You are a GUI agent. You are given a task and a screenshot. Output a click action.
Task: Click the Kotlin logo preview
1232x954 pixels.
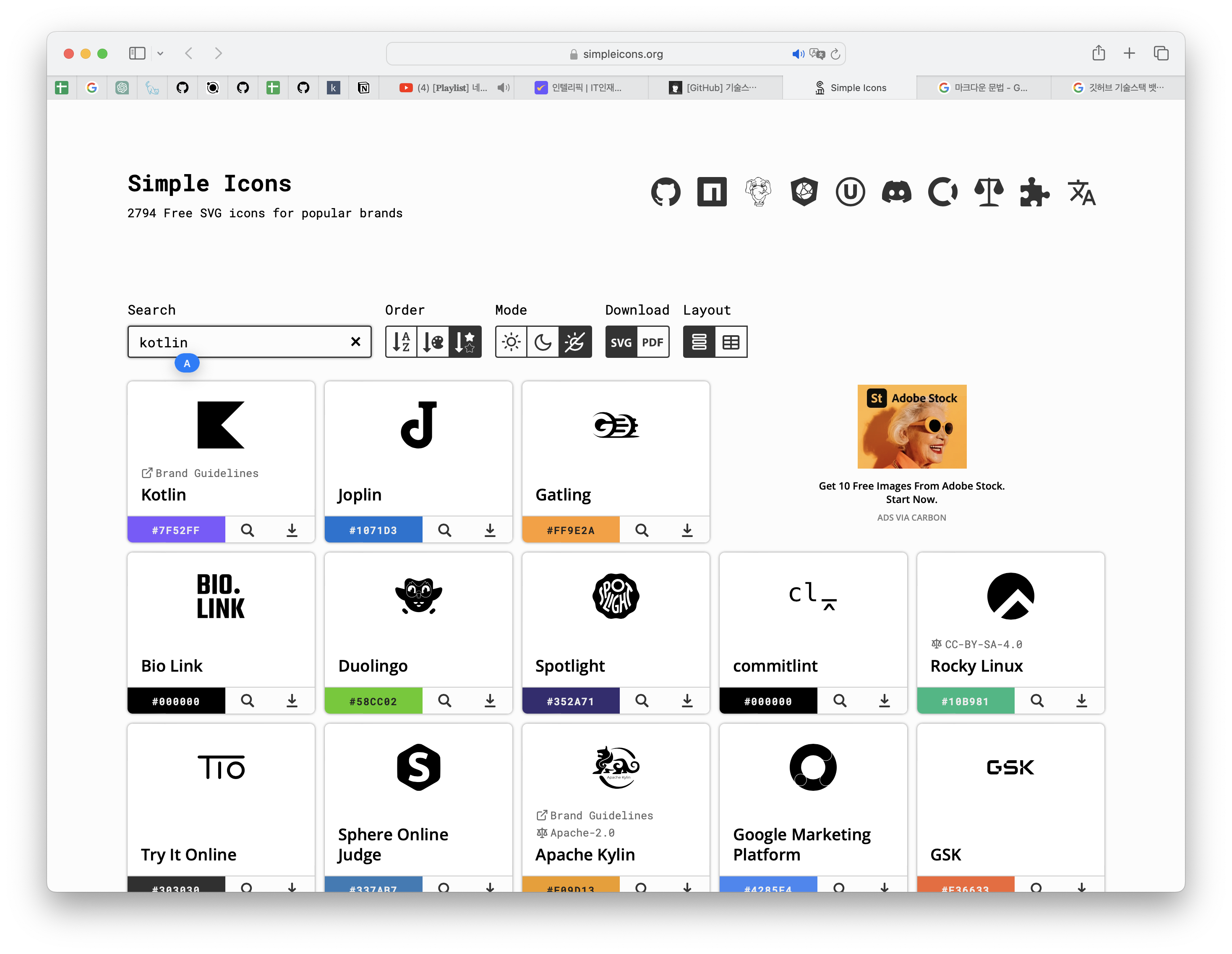(x=221, y=425)
